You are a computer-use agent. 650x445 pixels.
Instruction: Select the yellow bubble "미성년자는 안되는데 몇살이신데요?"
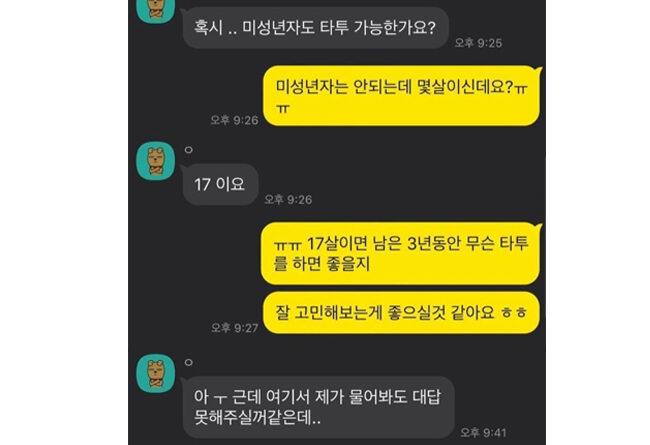[x=402, y=96]
